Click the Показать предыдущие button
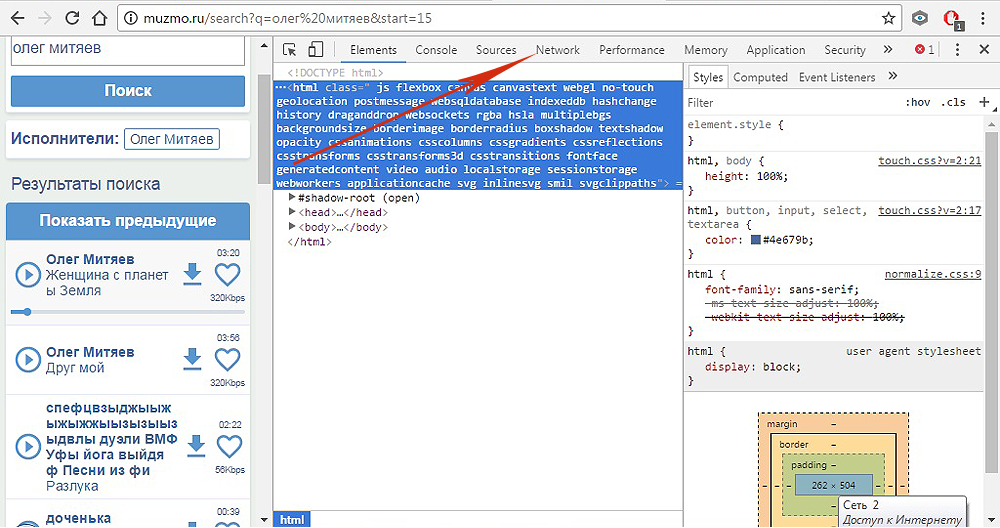Viewport: 1000px width, 528px height. tap(128, 221)
